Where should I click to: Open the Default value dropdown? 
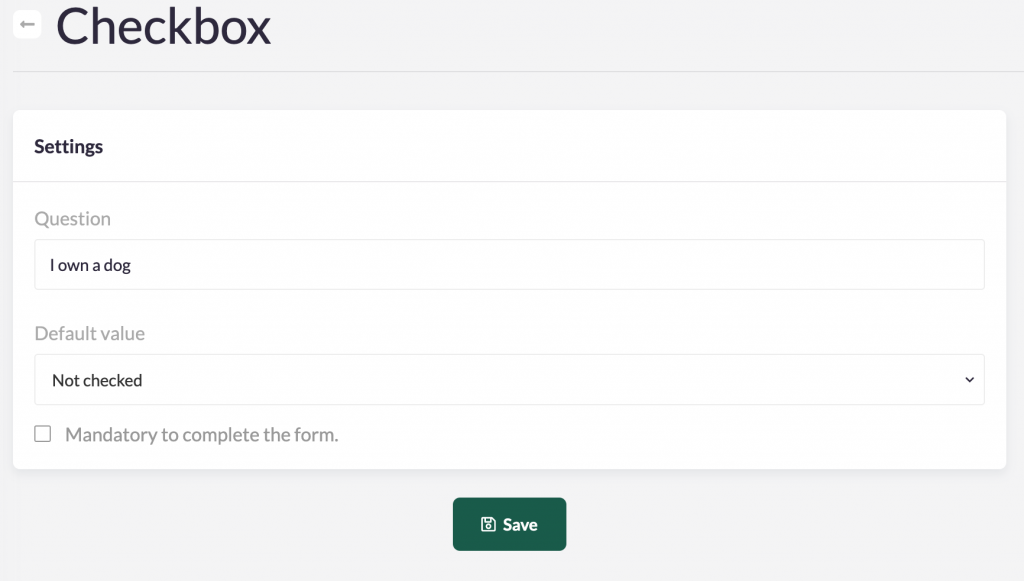coord(509,380)
